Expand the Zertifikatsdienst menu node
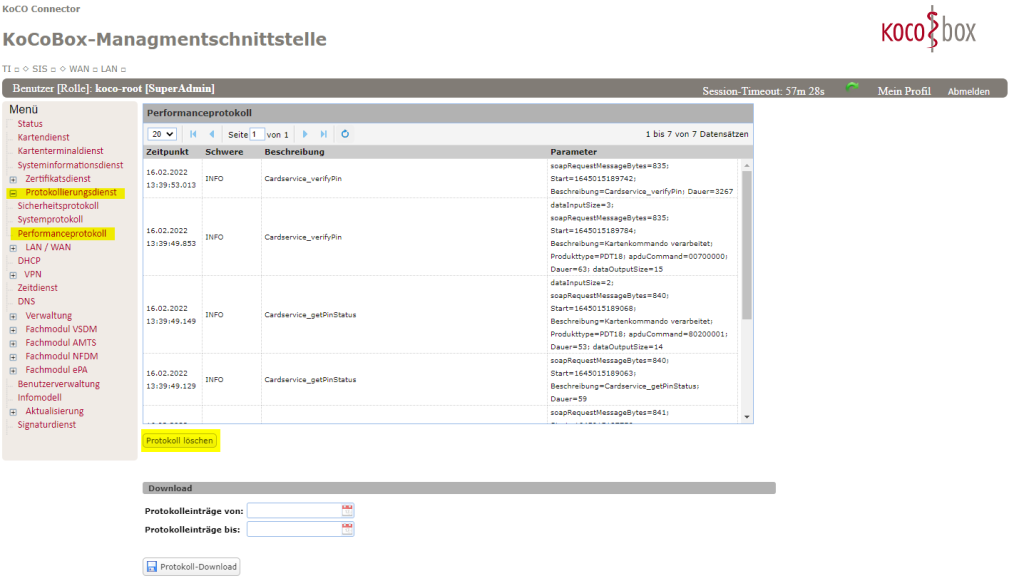Image resolution: width=1024 pixels, height=586 pixels. pyautogui.click(x=13, y=179)
